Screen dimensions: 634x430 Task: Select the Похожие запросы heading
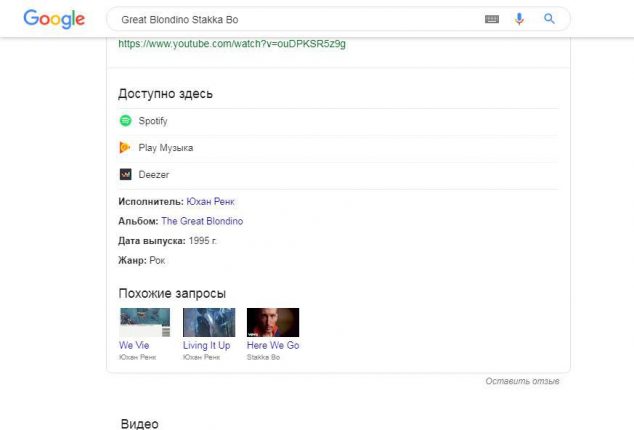tap(172, 293)
